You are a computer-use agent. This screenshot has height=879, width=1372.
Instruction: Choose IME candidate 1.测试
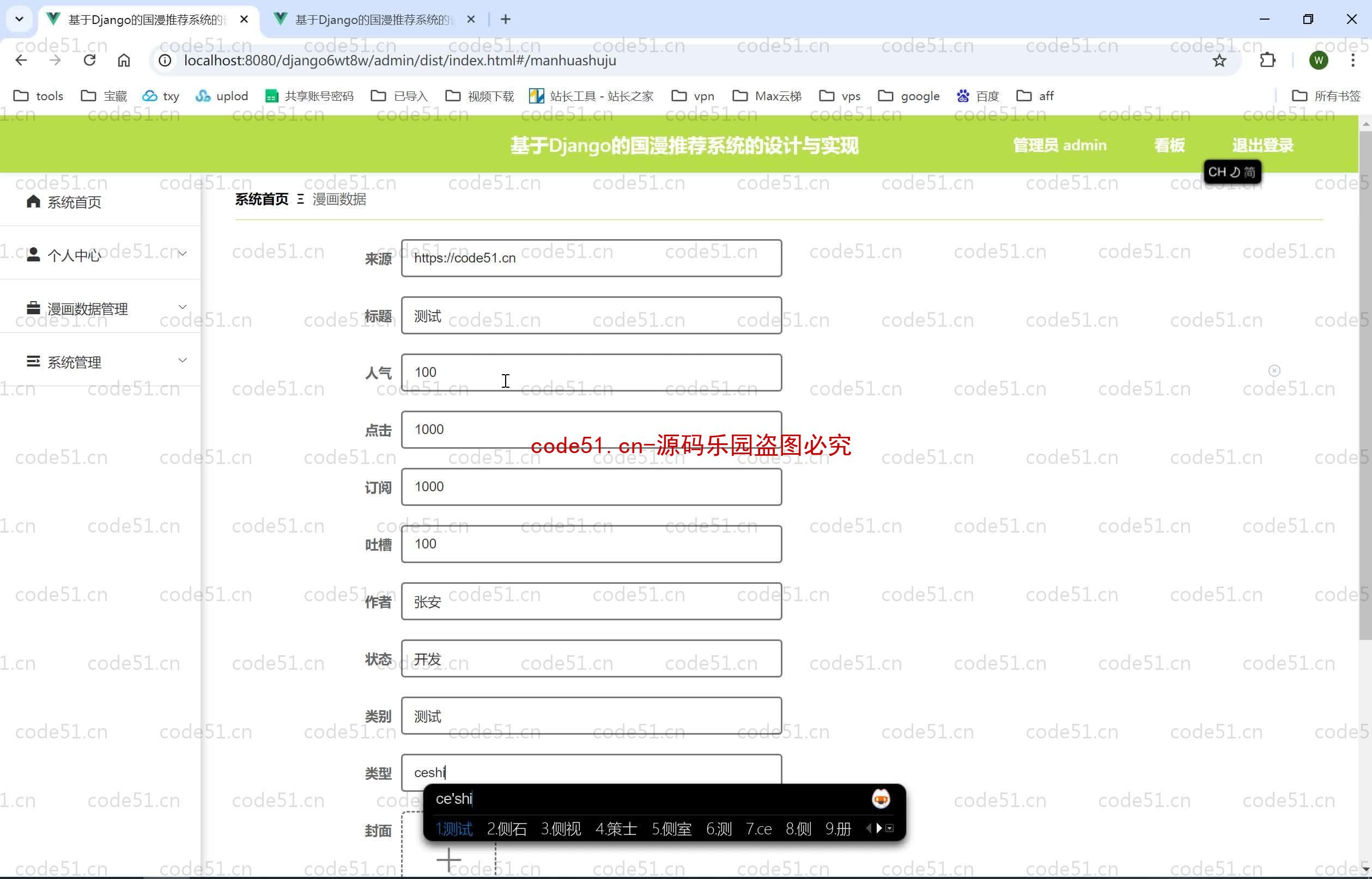click(454, 829)
